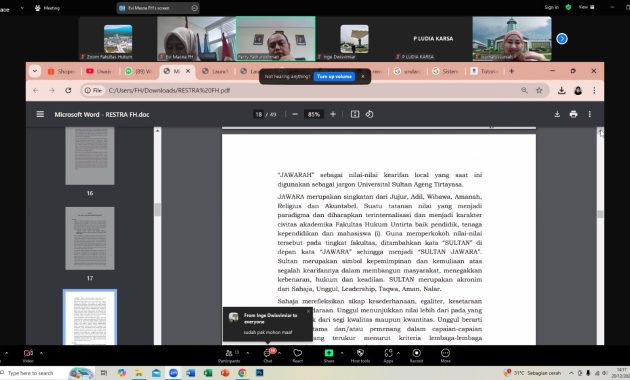Click the Chrome forward arrow
Viewport: 630px width, 380px height.
click(x=52, y=90)
